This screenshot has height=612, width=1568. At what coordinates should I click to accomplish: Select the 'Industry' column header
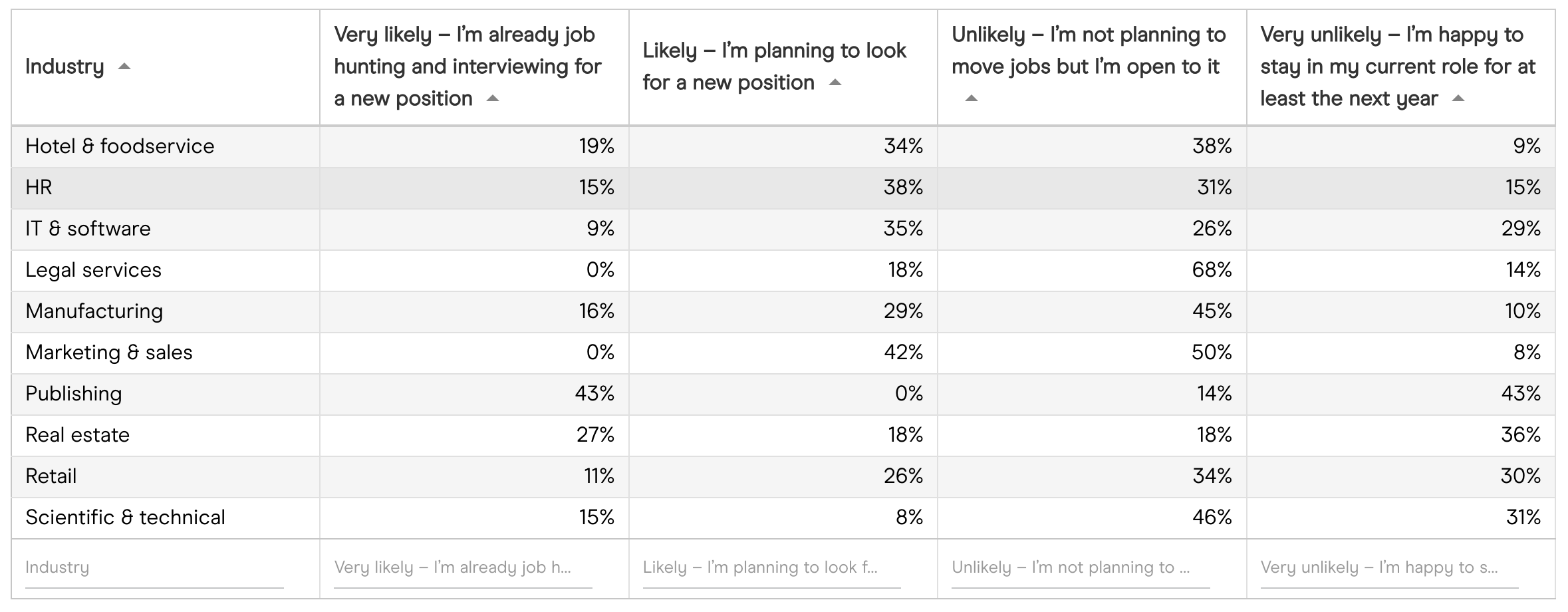66,67
